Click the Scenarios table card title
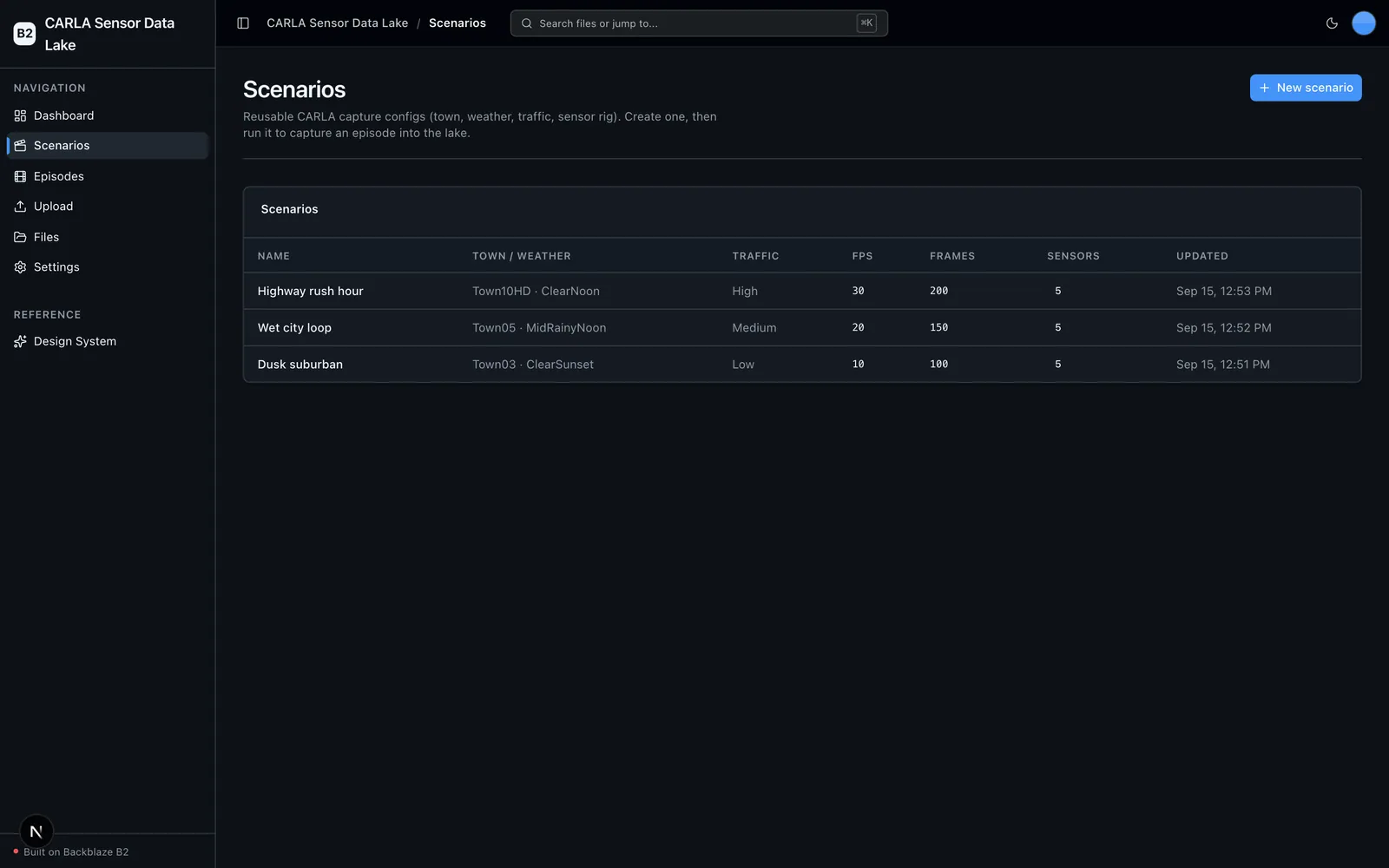 click(x=289, y=209)
